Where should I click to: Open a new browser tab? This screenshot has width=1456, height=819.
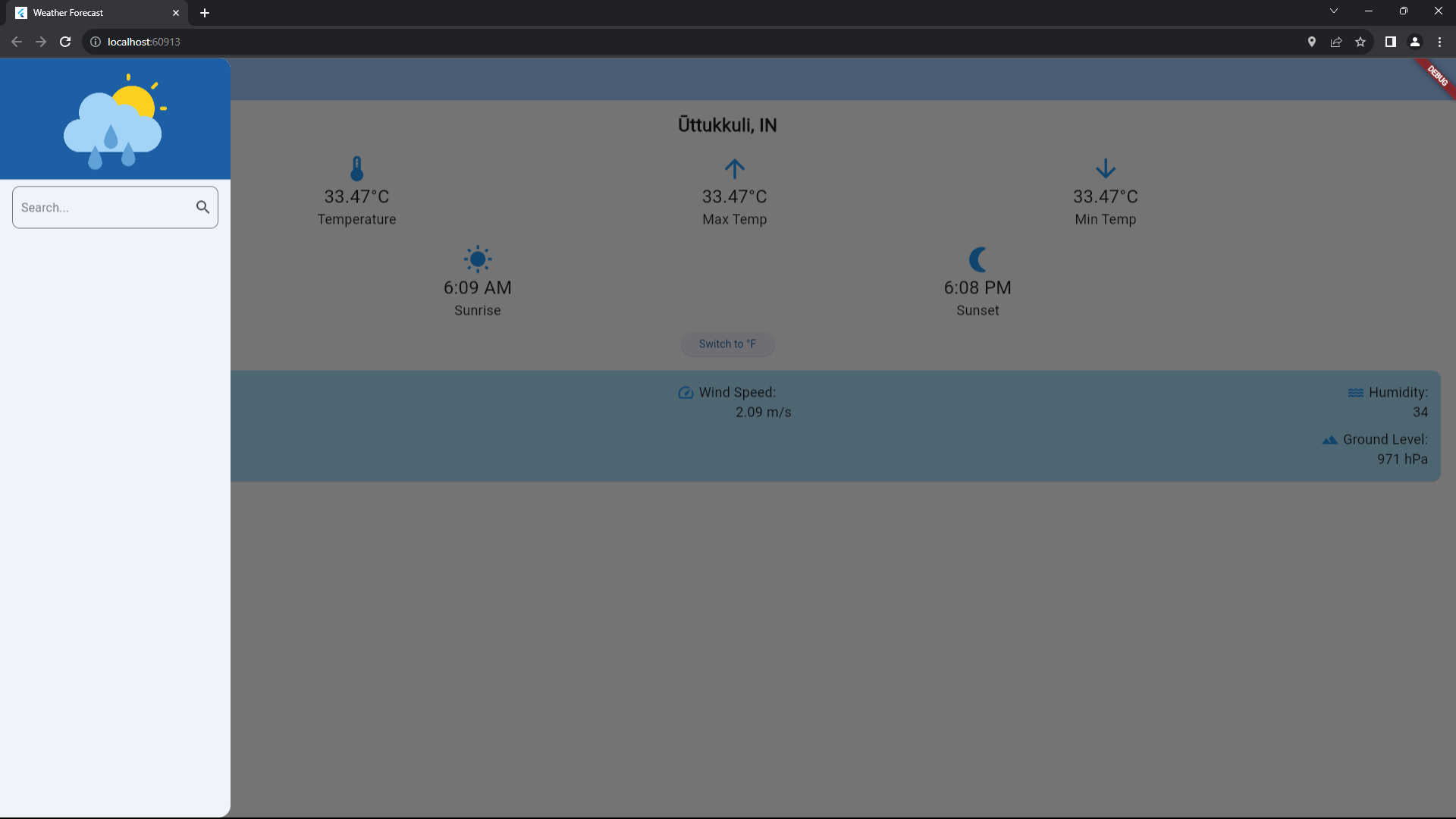(x=205, y=13)
